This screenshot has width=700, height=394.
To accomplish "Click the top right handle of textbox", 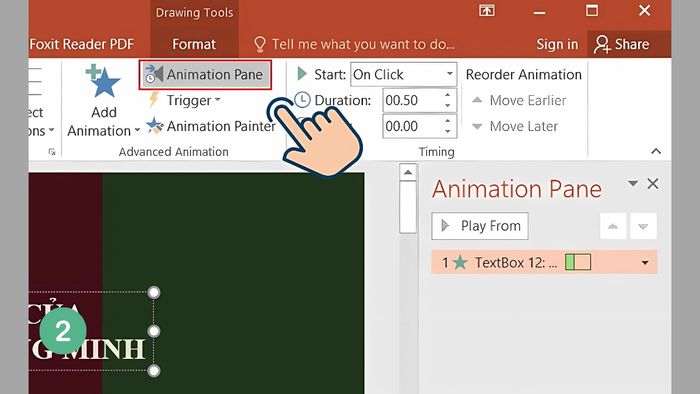I will click(154, 292).
